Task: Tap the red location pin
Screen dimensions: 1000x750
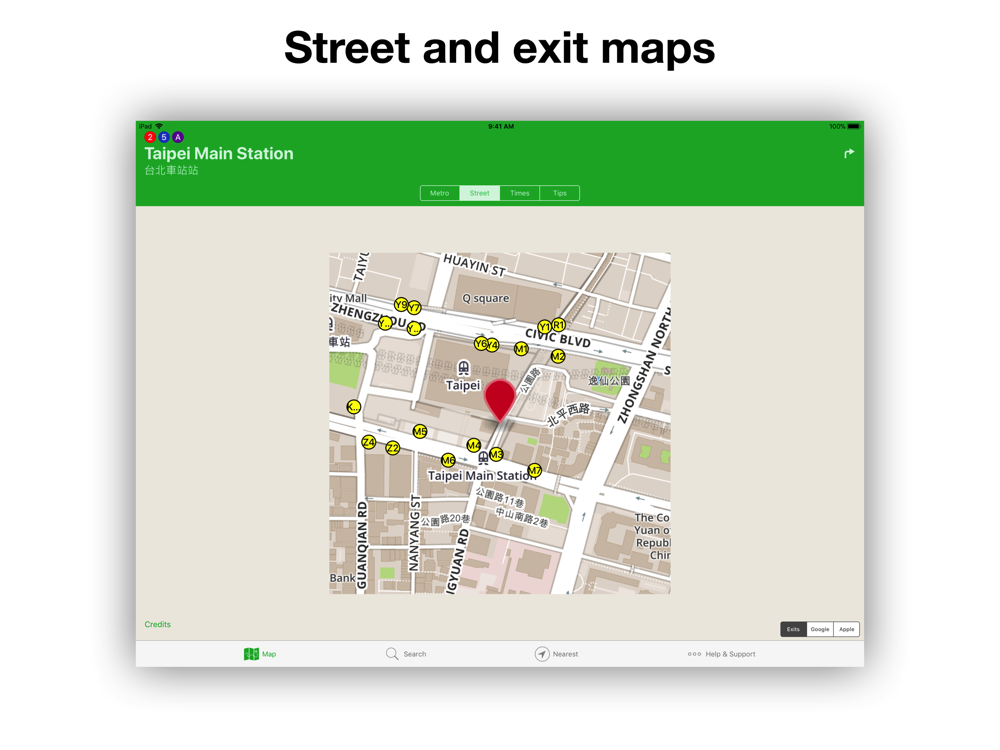Action: (x=499, y=399)
